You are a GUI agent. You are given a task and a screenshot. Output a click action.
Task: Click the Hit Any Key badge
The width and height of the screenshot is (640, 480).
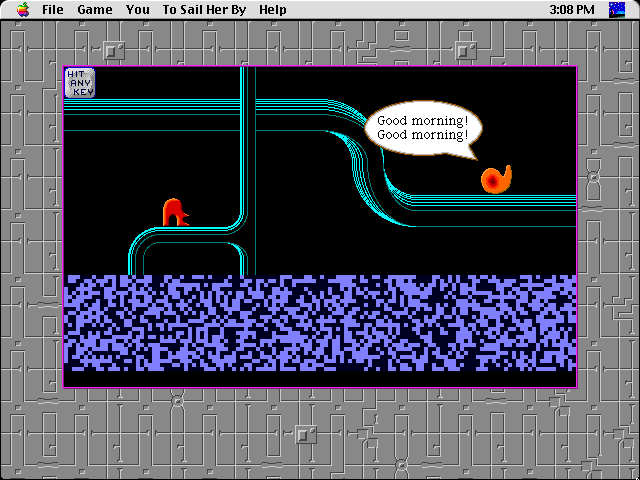[80, 83]
